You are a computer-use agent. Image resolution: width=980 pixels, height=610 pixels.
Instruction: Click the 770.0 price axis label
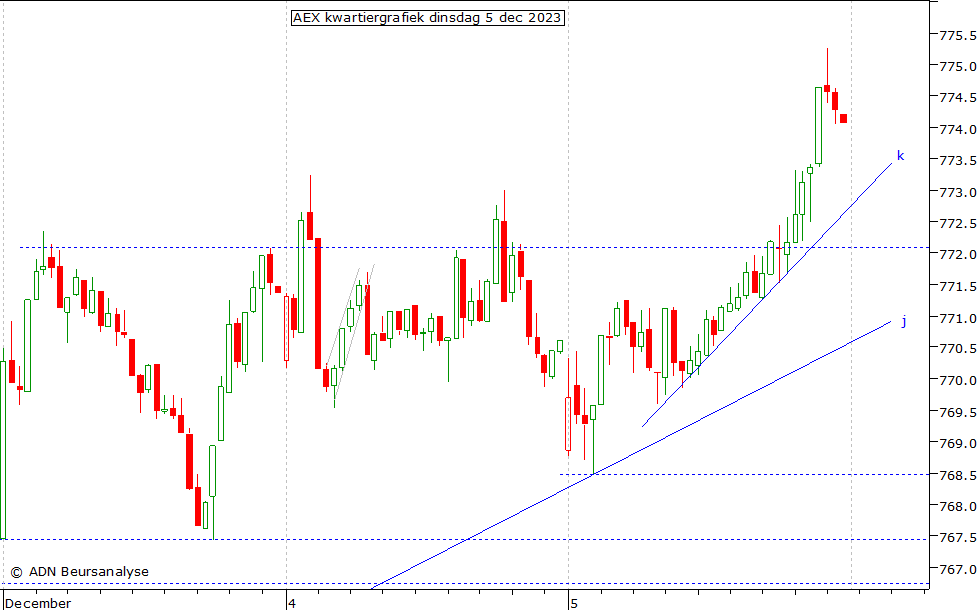958,380
